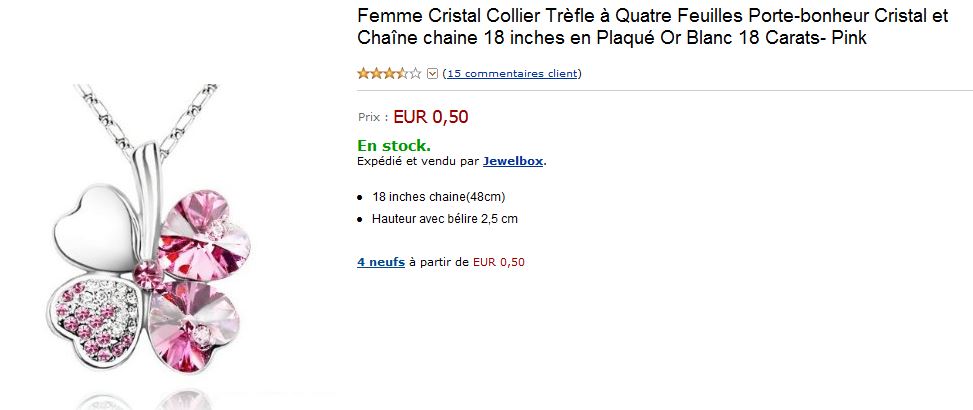Click the gold star rating icons
Image resolution: width=973 pixels, height=410 pixels.
tap(389, 73)
